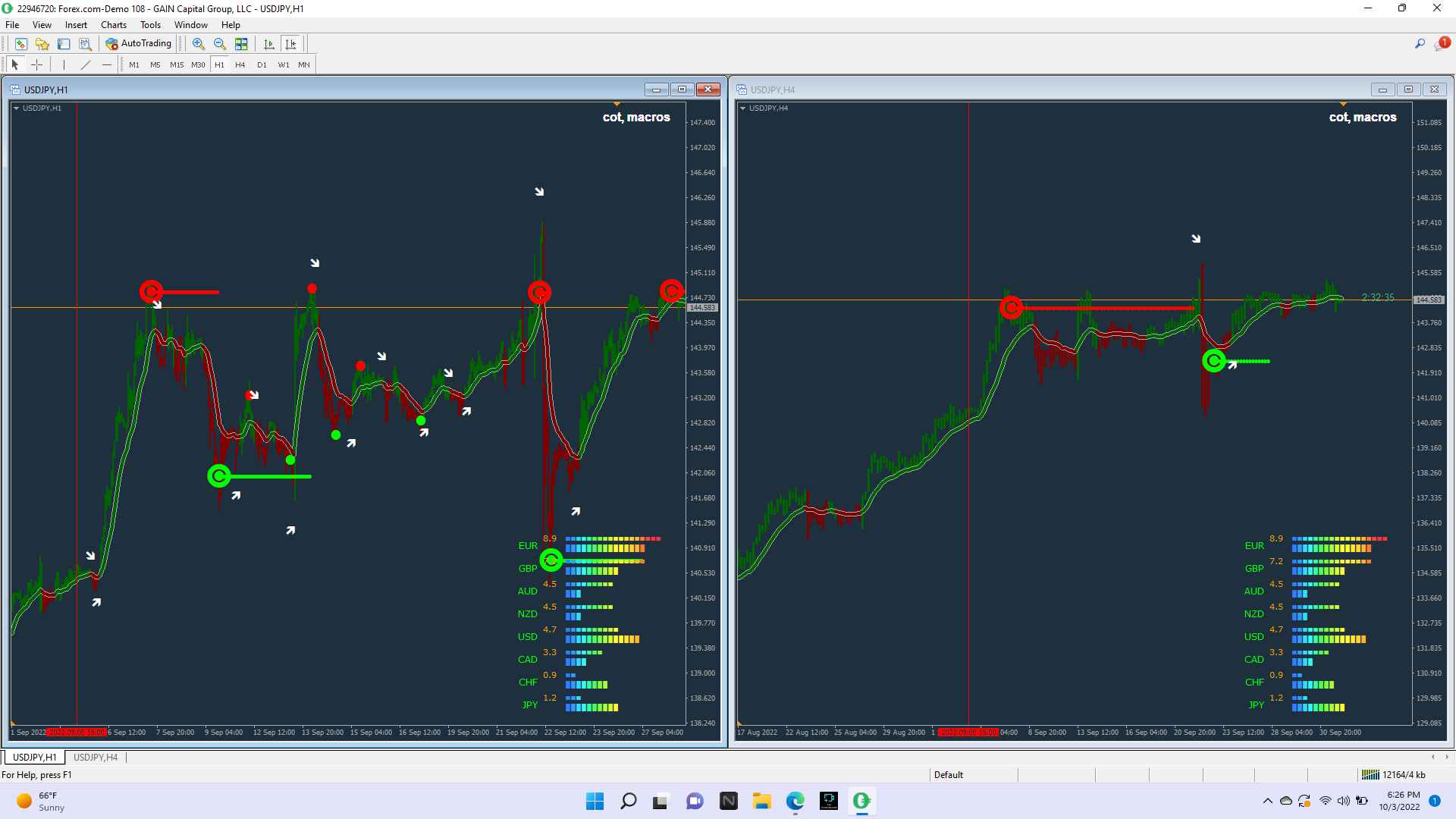Toggle the chart Auto Scroll button
This screenshot has width=1456, height=819.
(x=269, y=44)
